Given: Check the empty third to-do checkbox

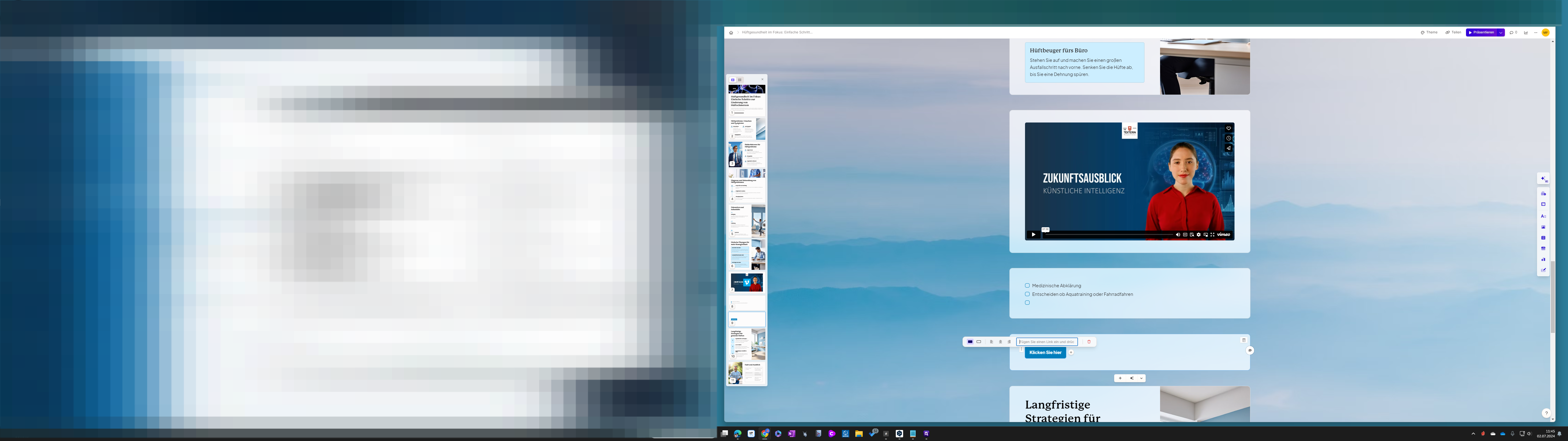Looking at the screenshot, I should [x=1027, y=303].
